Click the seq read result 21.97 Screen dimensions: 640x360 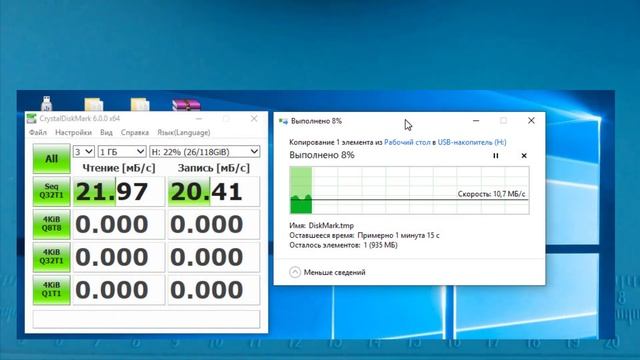119,191
